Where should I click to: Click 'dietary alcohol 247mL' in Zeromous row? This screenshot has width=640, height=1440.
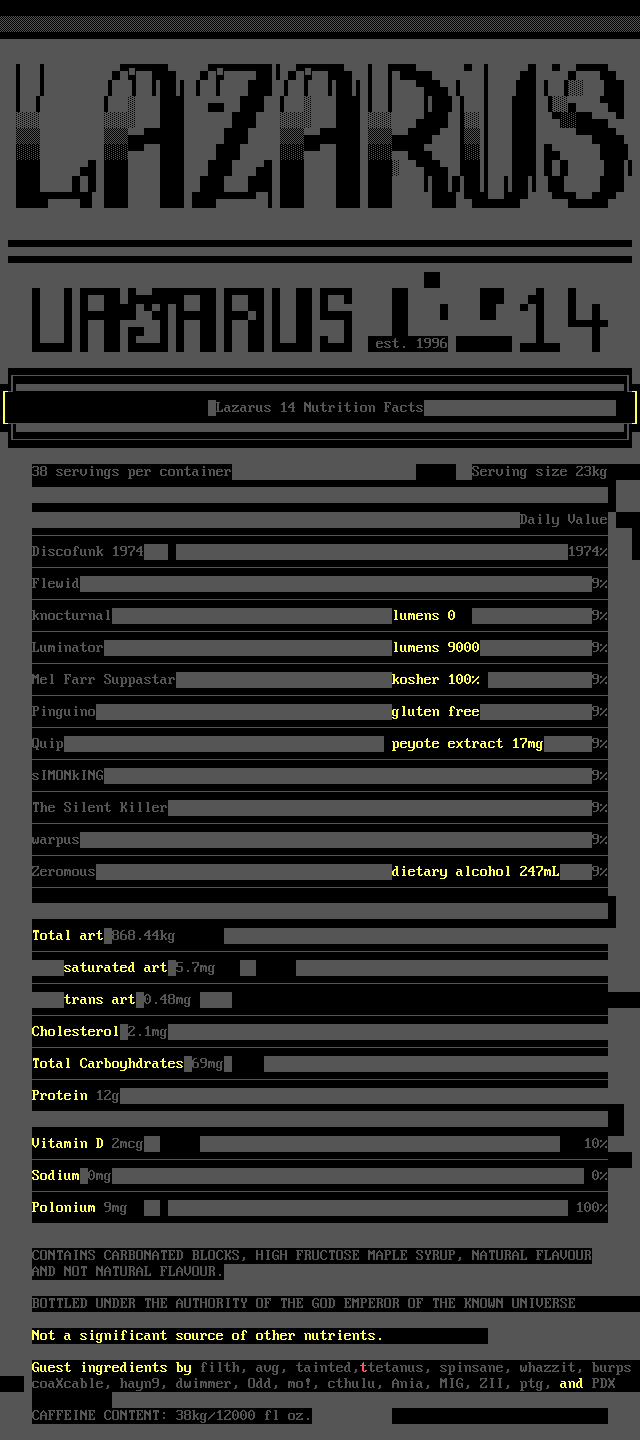tap(475, 871)
